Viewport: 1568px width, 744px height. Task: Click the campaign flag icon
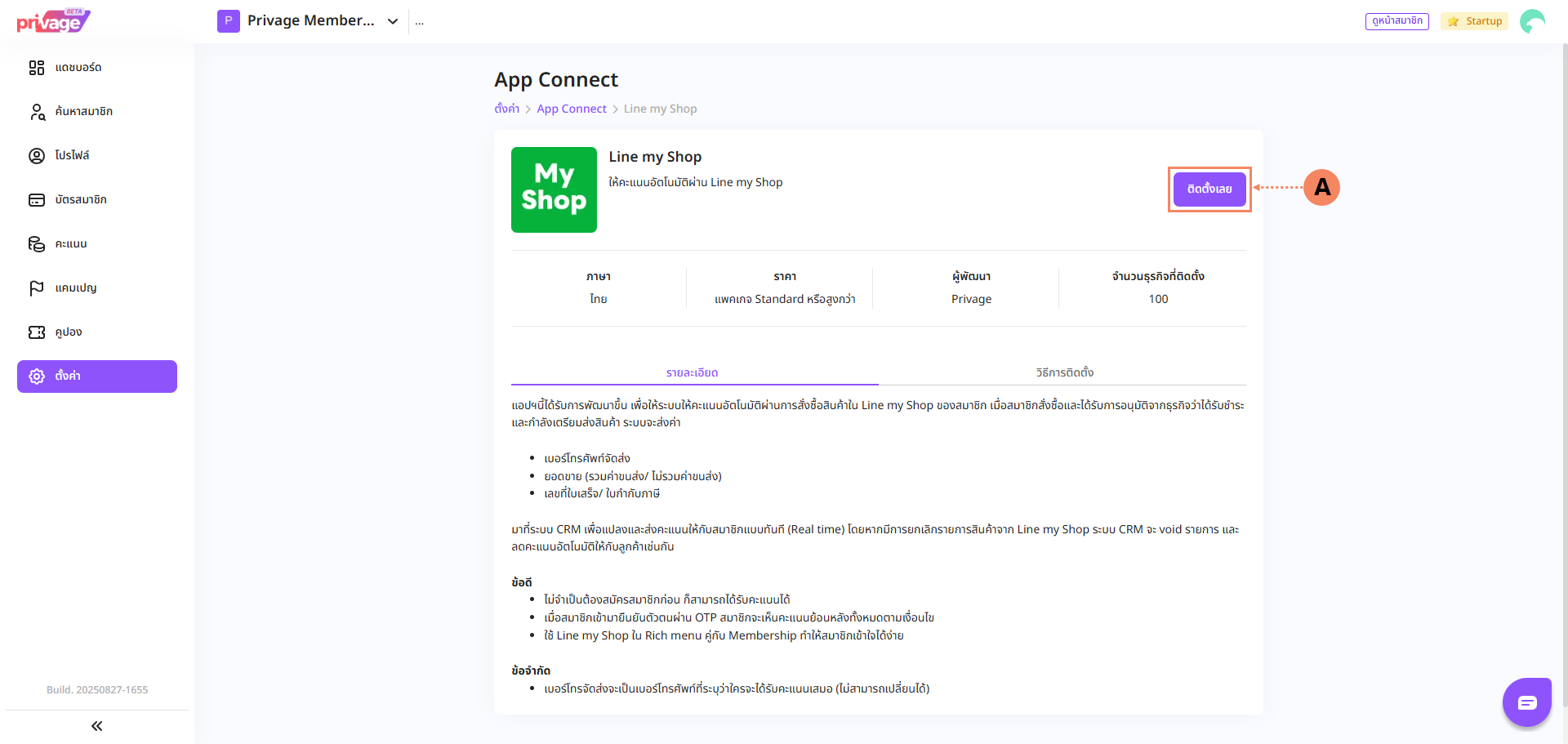[x=37, y=288]
